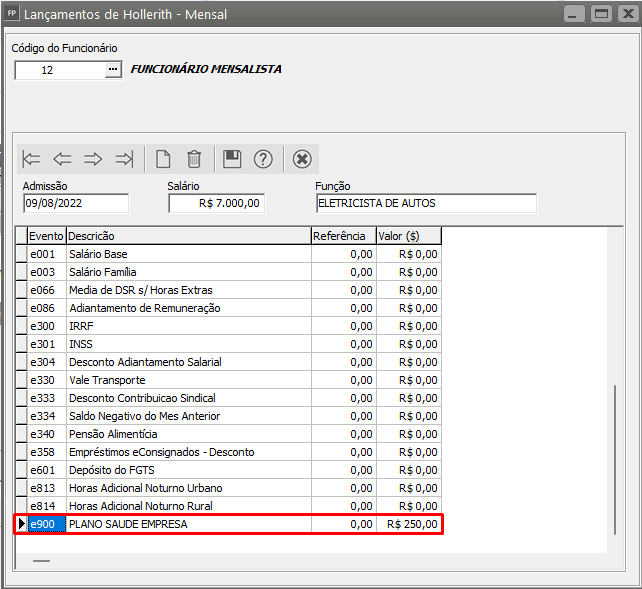Viewport: 642px width, 589px height.
Task: Select the Salário value field
Action: 216,203
